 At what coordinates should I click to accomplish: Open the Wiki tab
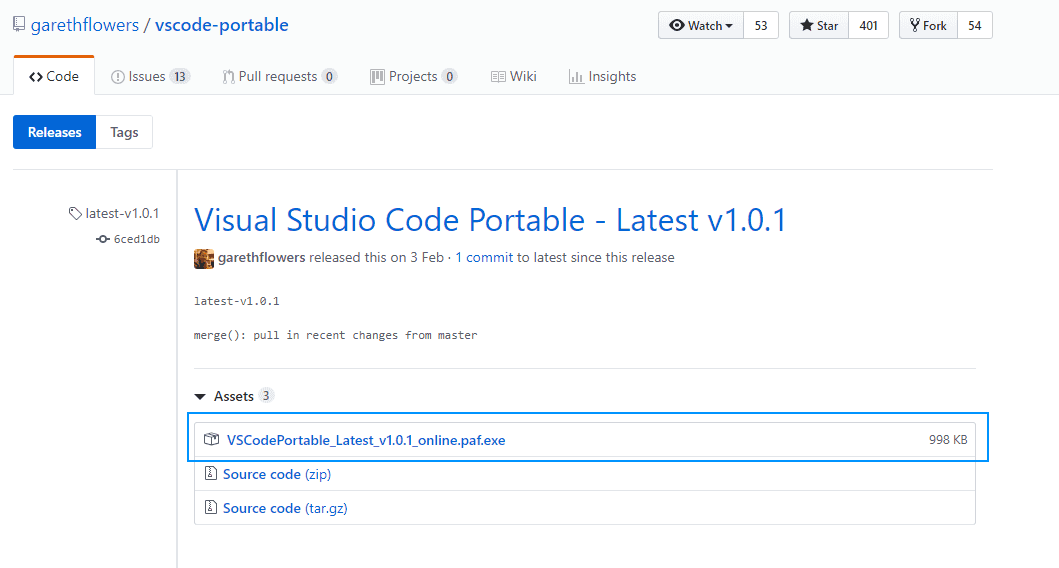tap(513, 76)
